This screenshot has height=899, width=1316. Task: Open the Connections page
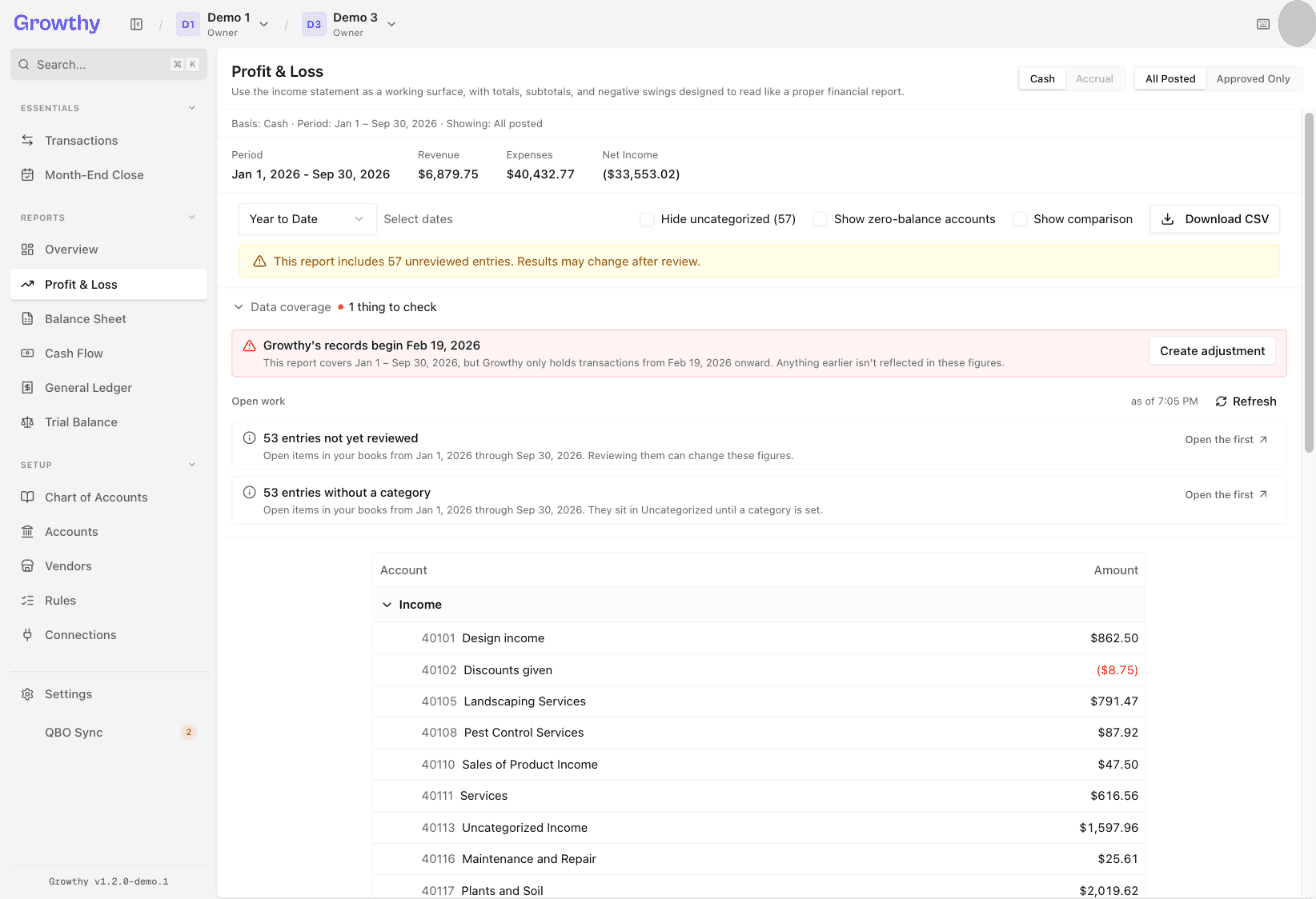[x=109, y=635]
